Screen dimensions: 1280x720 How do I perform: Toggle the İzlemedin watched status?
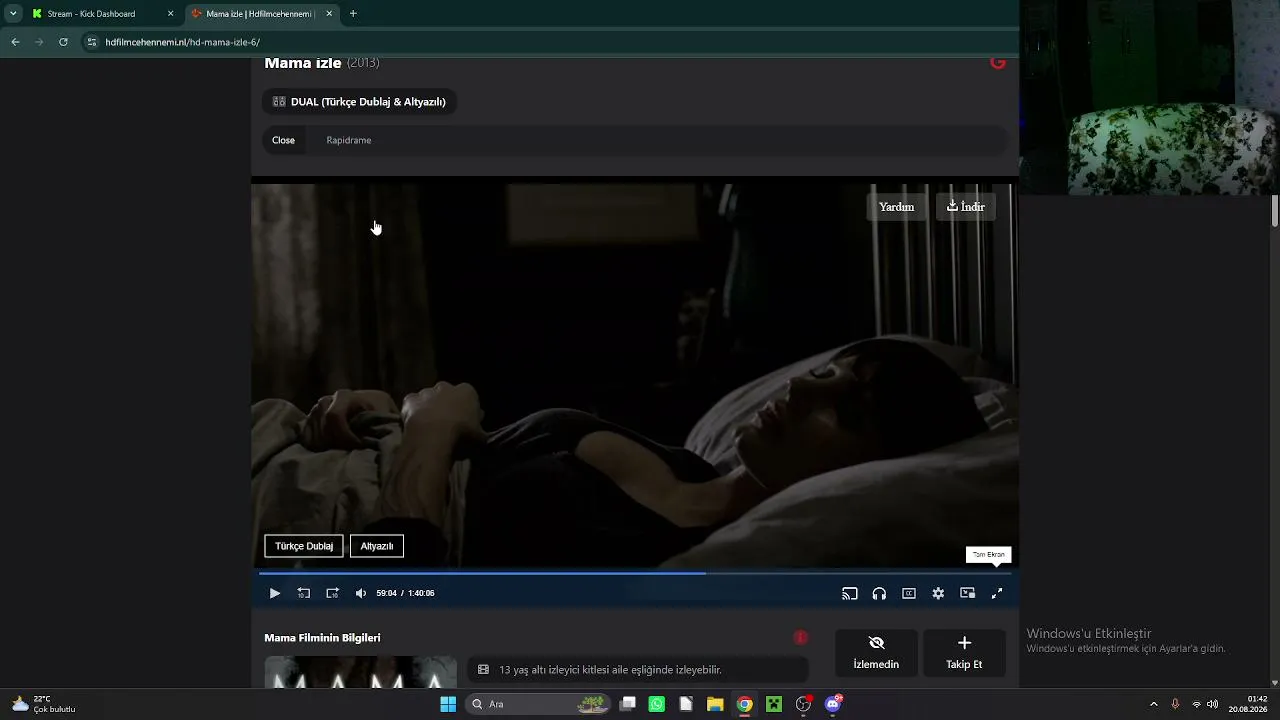click(x=876, y=653)
